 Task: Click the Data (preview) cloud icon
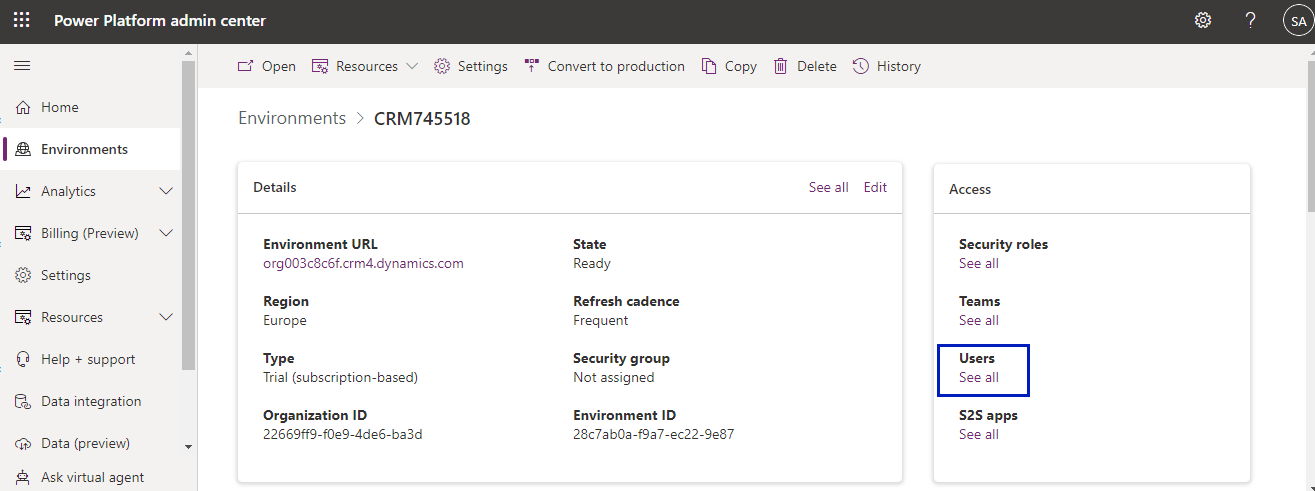pyautogui.click(x=23, y=443)
